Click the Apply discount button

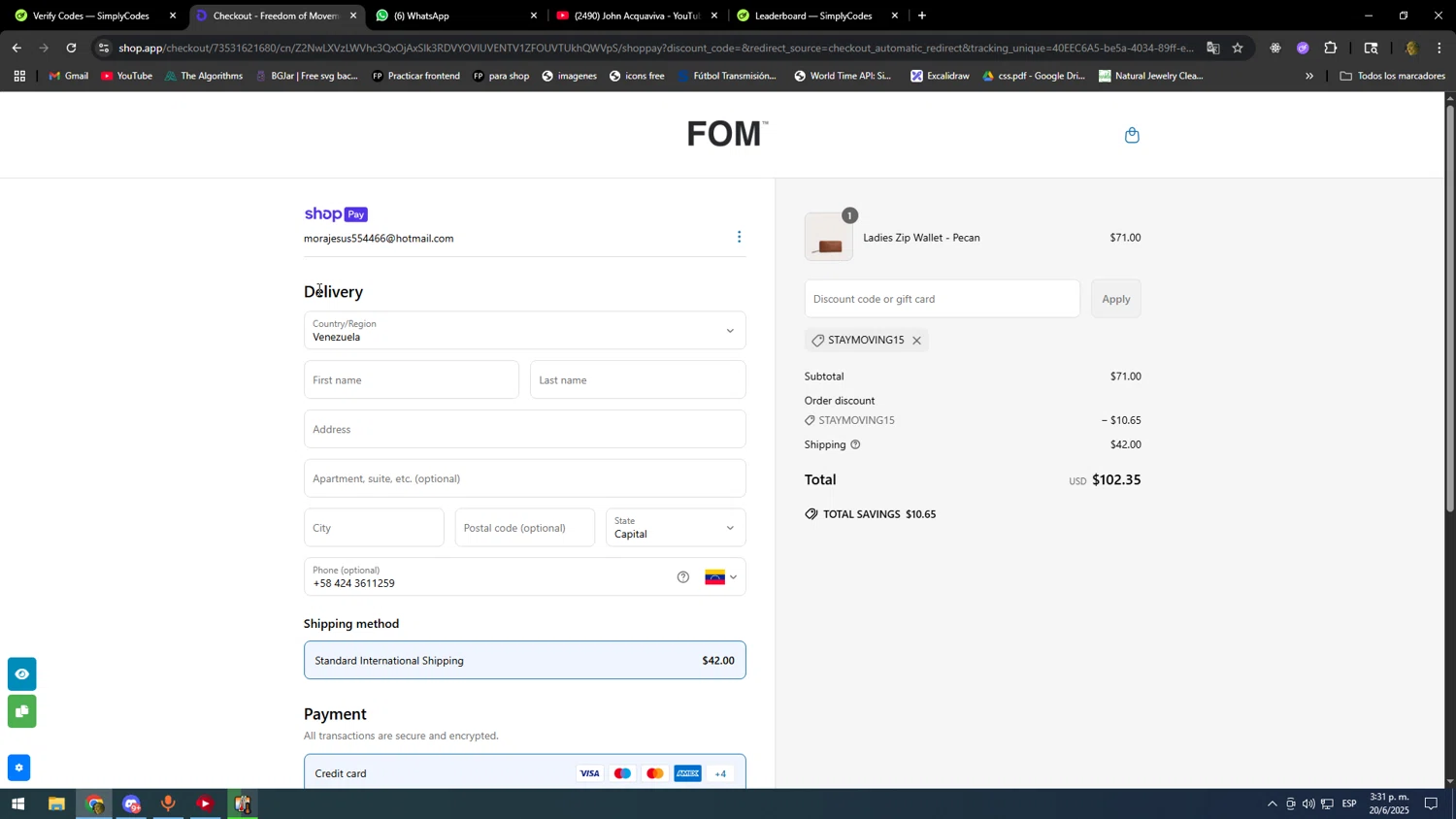pos(1115,299)
